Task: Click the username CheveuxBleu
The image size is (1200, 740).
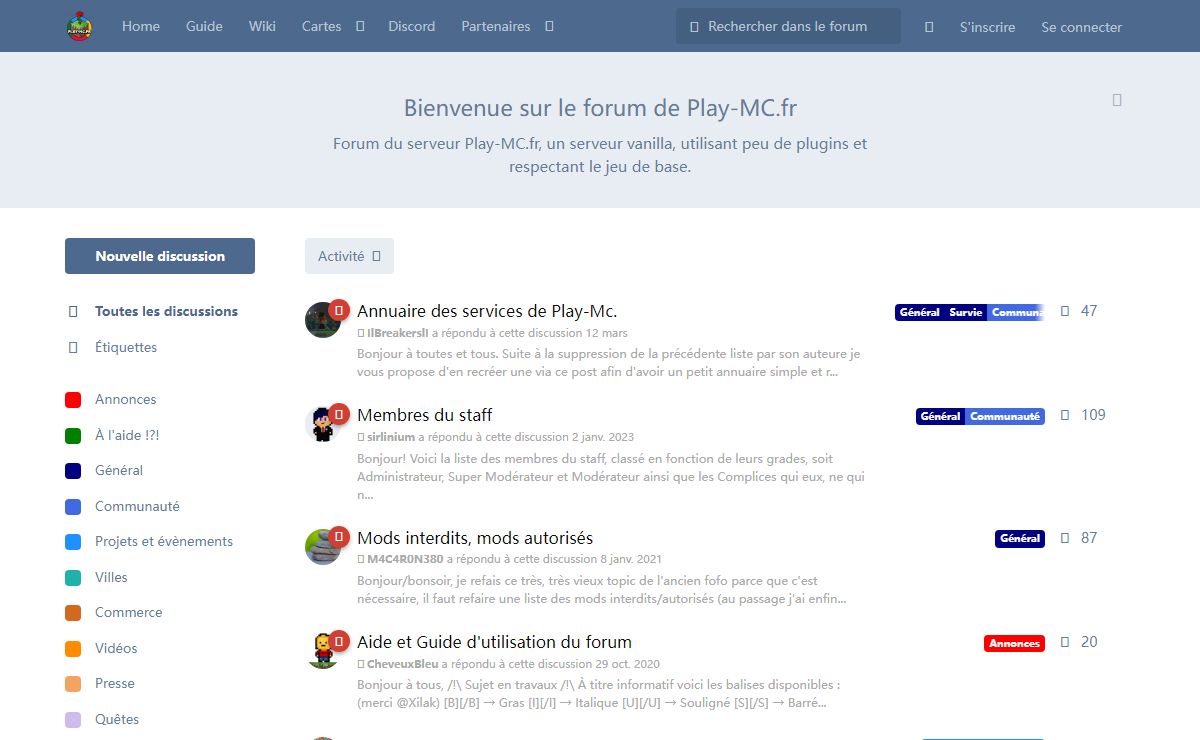Action: 402,664
